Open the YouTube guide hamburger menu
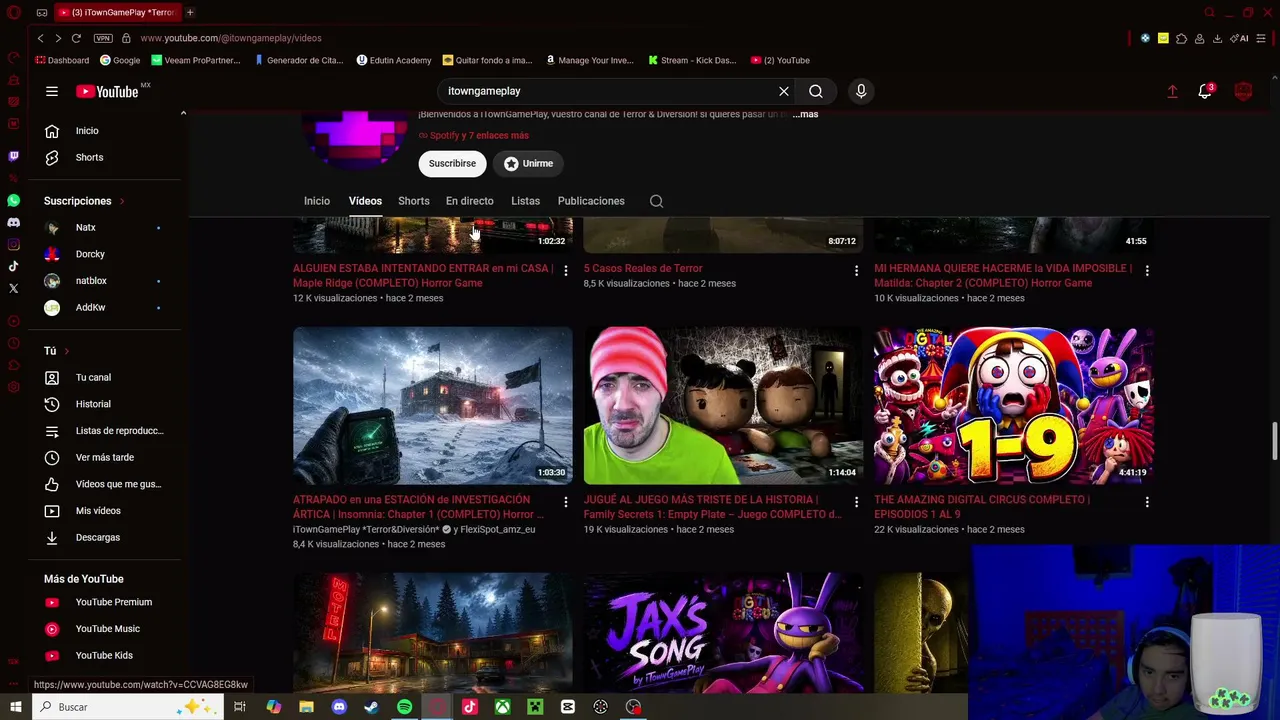1280x720 pixels. tap(52, 91)
